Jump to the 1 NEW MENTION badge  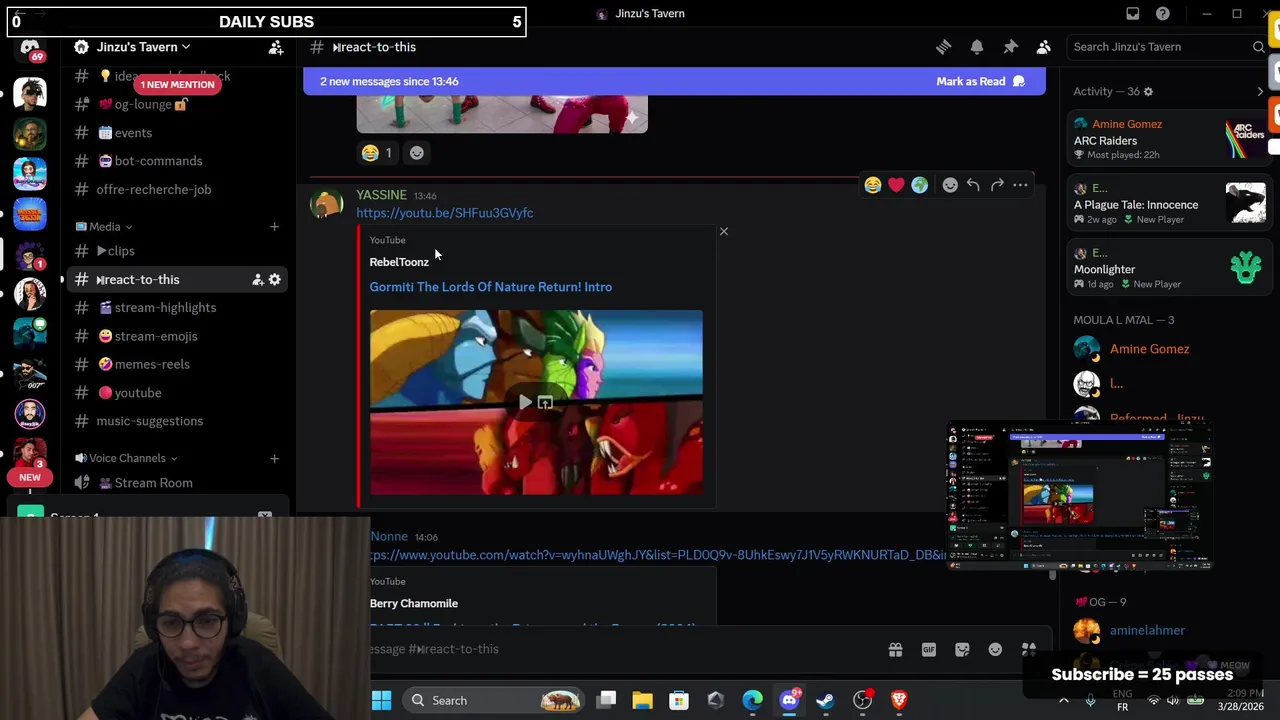(177, 85)
